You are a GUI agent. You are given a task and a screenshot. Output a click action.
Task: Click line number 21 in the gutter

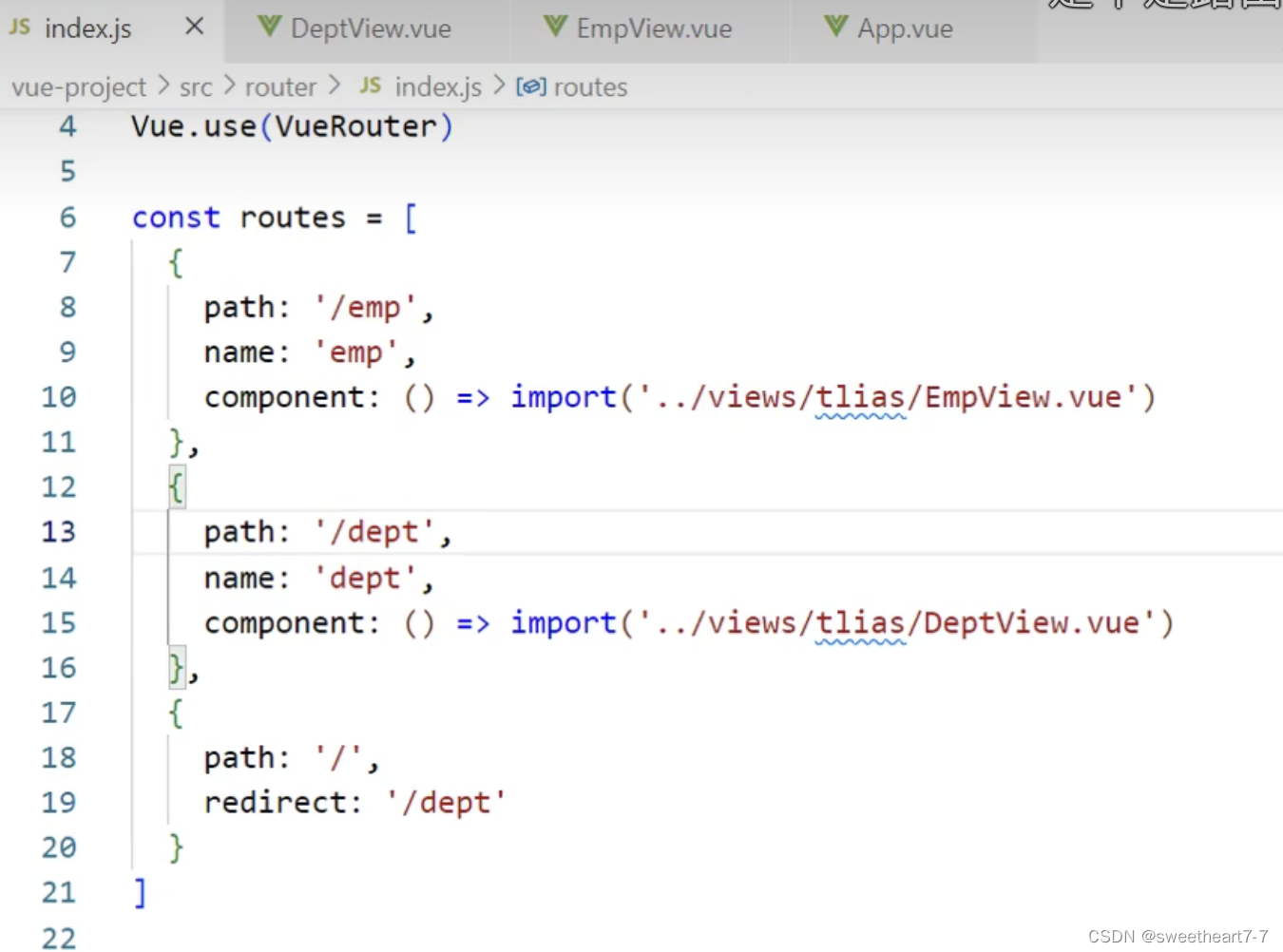pyautogui.click(x=58, y=893)
